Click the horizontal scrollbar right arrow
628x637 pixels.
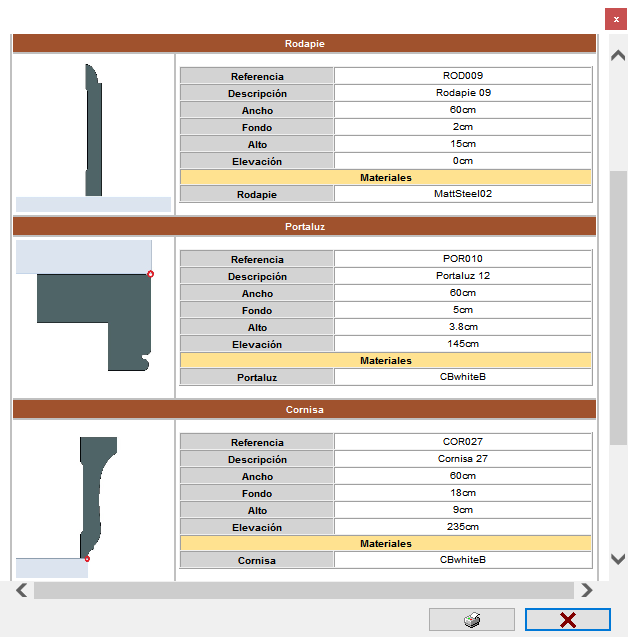587,590
